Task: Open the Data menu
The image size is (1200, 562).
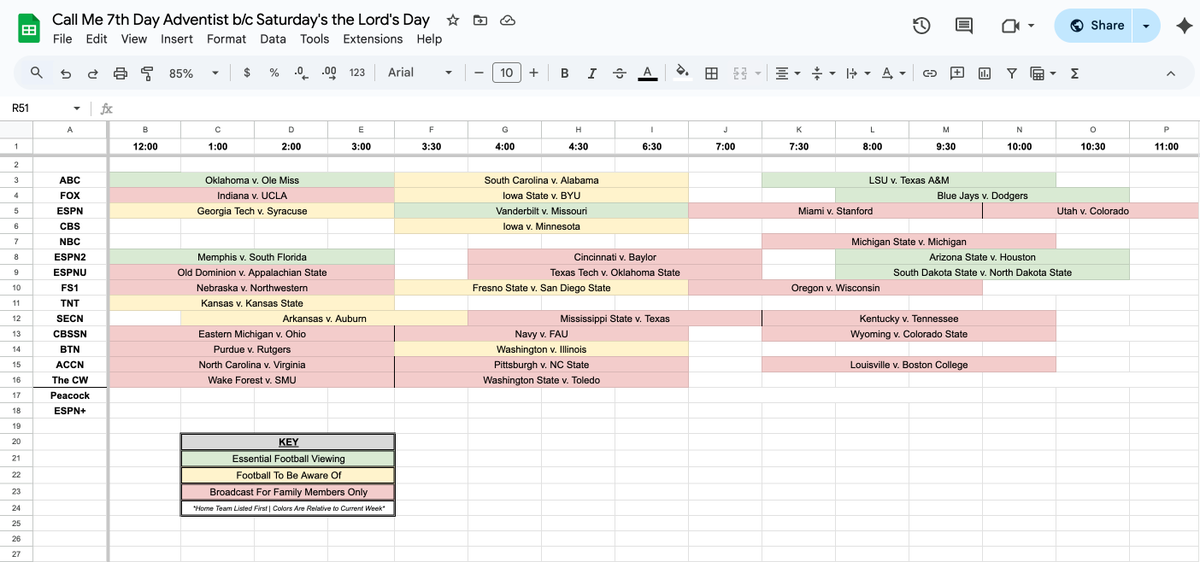Action: coord(273,39)
